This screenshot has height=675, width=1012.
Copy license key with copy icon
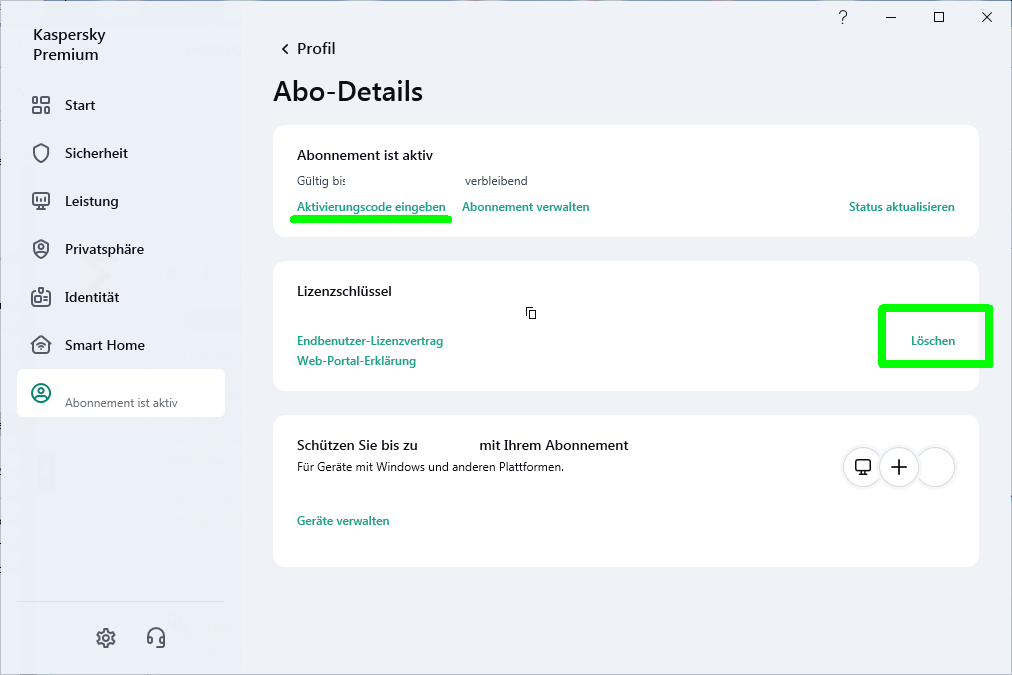531,313
